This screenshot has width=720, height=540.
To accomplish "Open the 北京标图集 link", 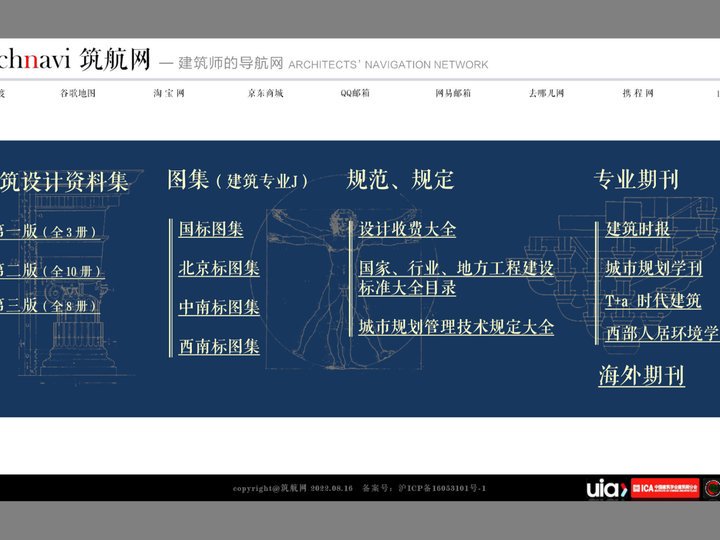I will [x=219, y=268].
